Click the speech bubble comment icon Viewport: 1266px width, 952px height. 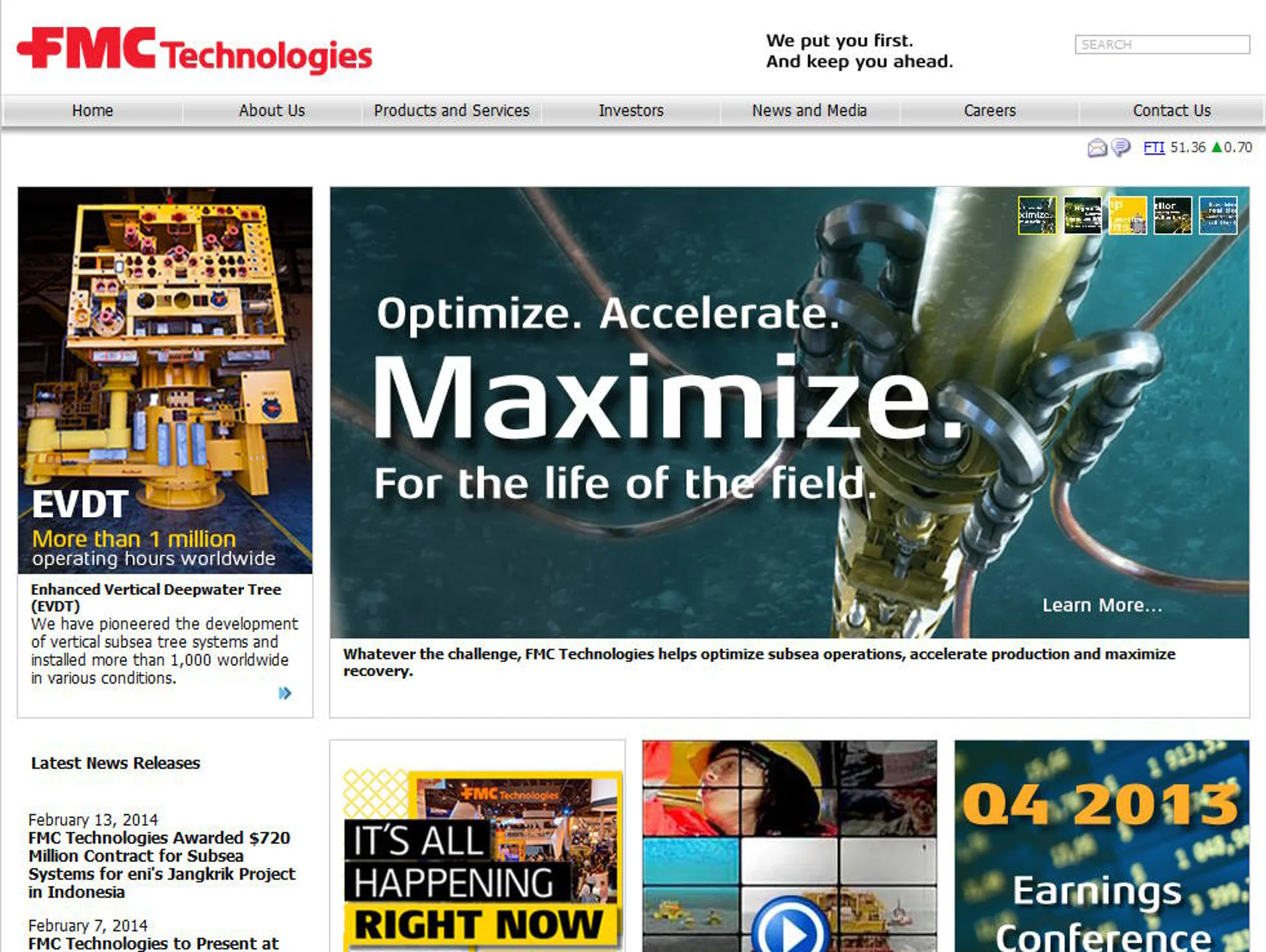[1120, 147]
